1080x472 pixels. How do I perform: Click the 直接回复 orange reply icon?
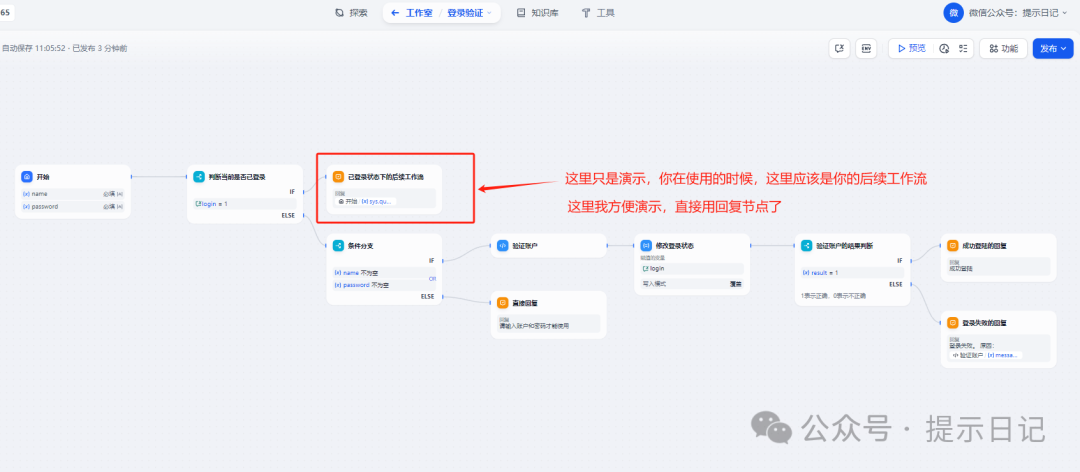click(x=502, y=302)
